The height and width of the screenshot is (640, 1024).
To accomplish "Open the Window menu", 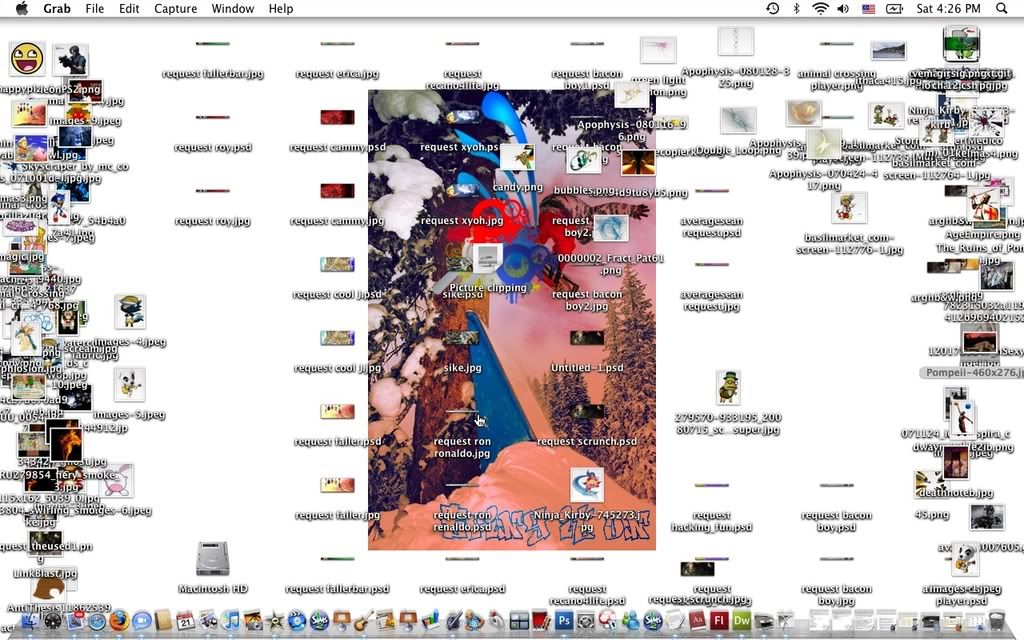I will (232, 9).
